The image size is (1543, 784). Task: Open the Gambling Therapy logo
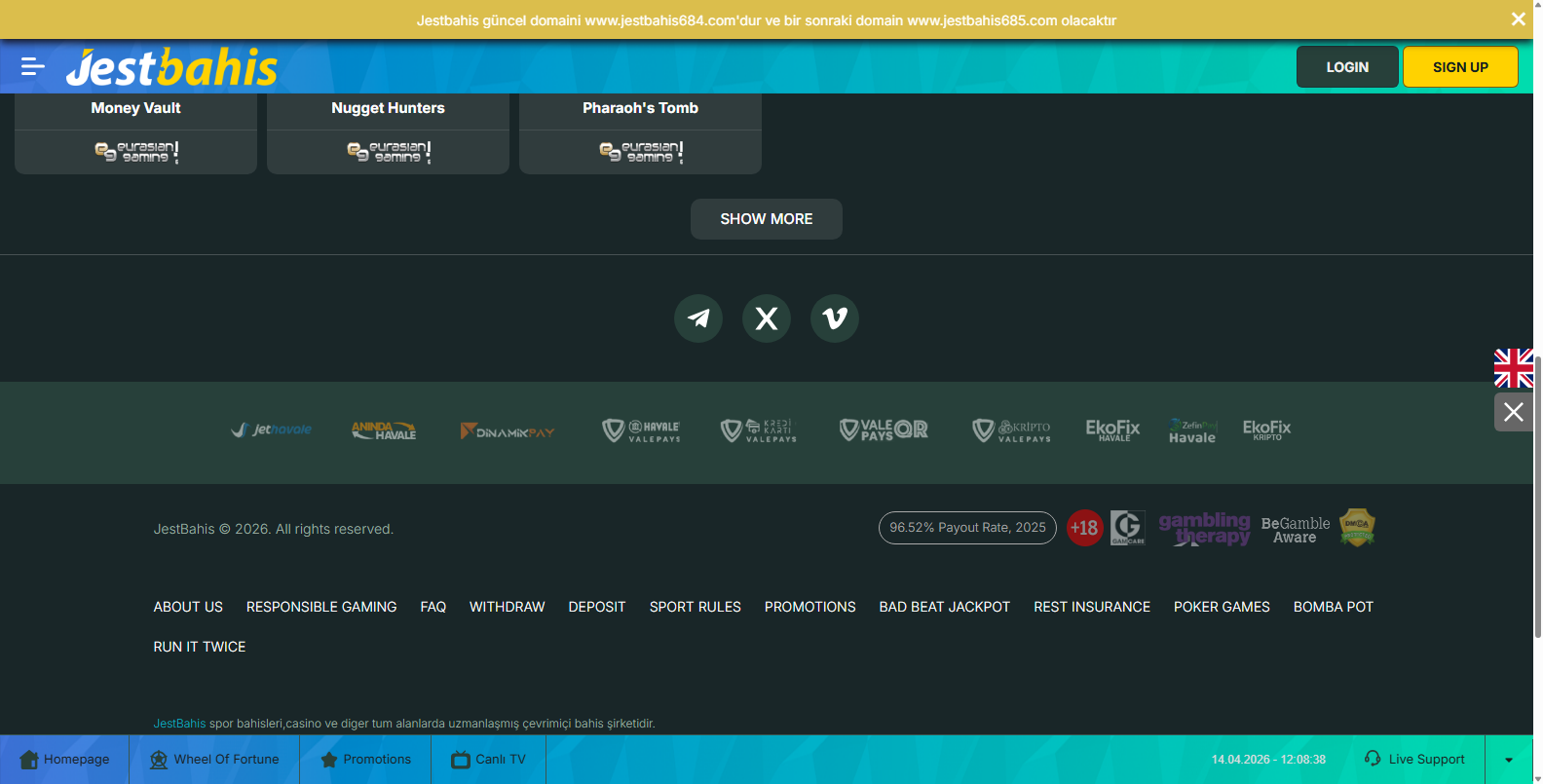1204,529
